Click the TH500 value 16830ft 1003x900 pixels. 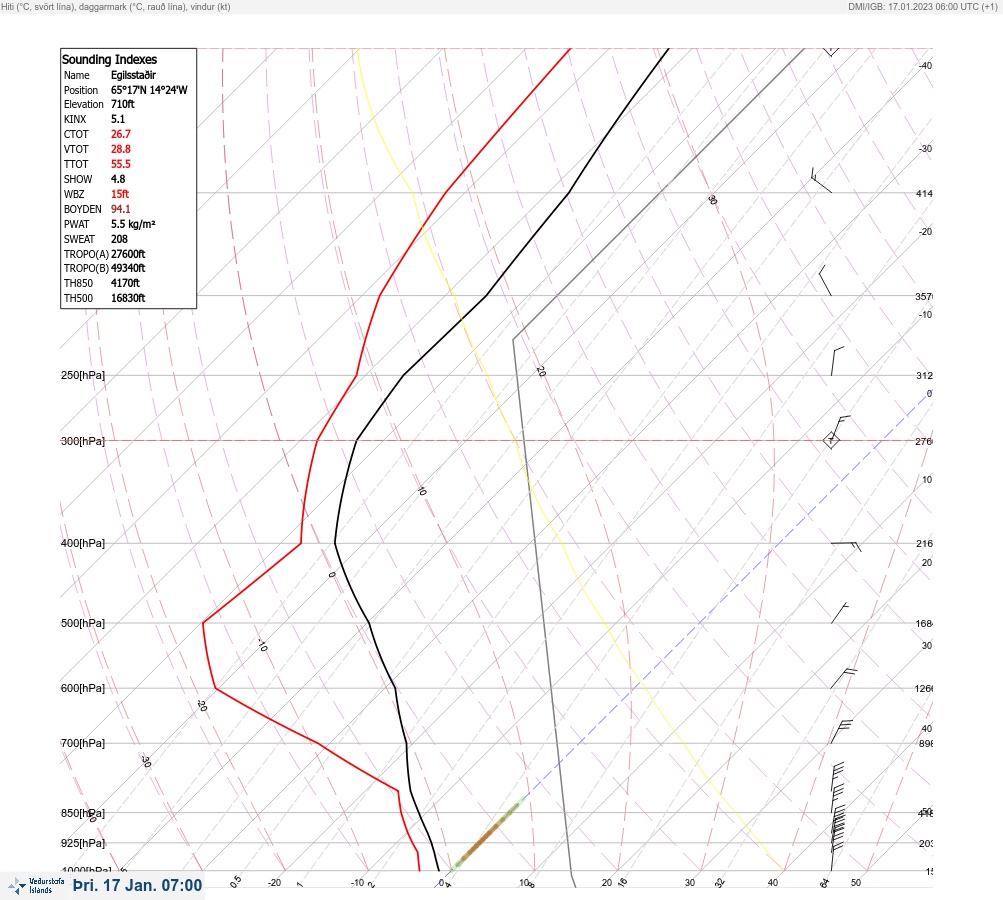[x=128, y=298]
